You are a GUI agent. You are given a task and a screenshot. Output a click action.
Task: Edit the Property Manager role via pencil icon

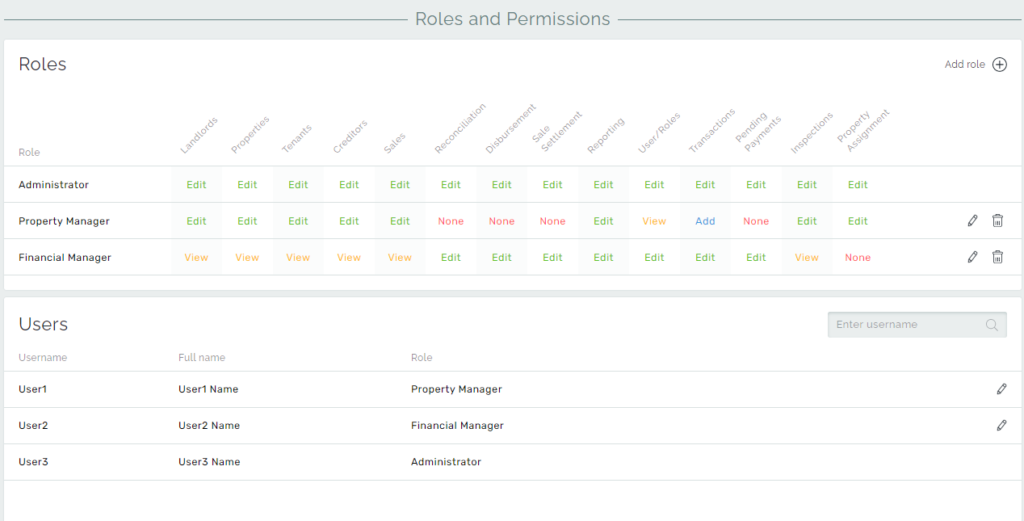(973, 221)
